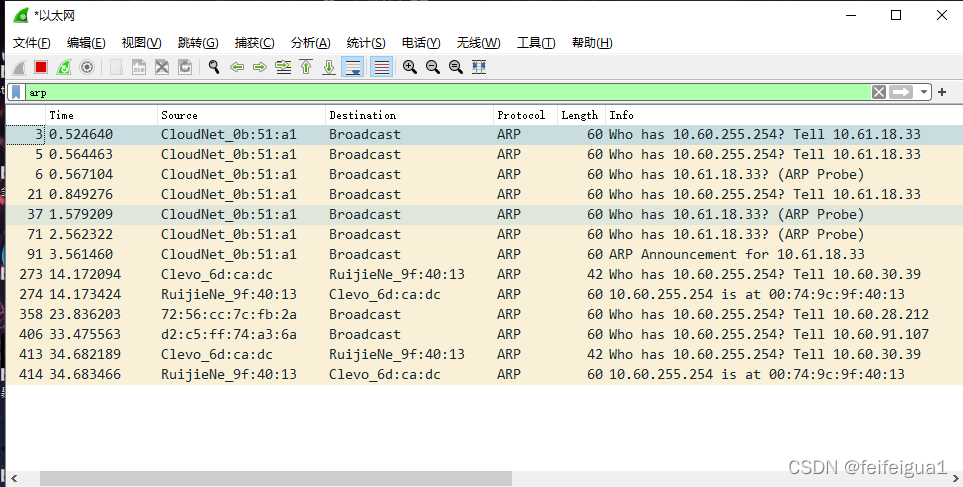Viewport: 963px width, 487px height.
Task: Select packet 5 at time 0.564463
Action: [485, 154]
